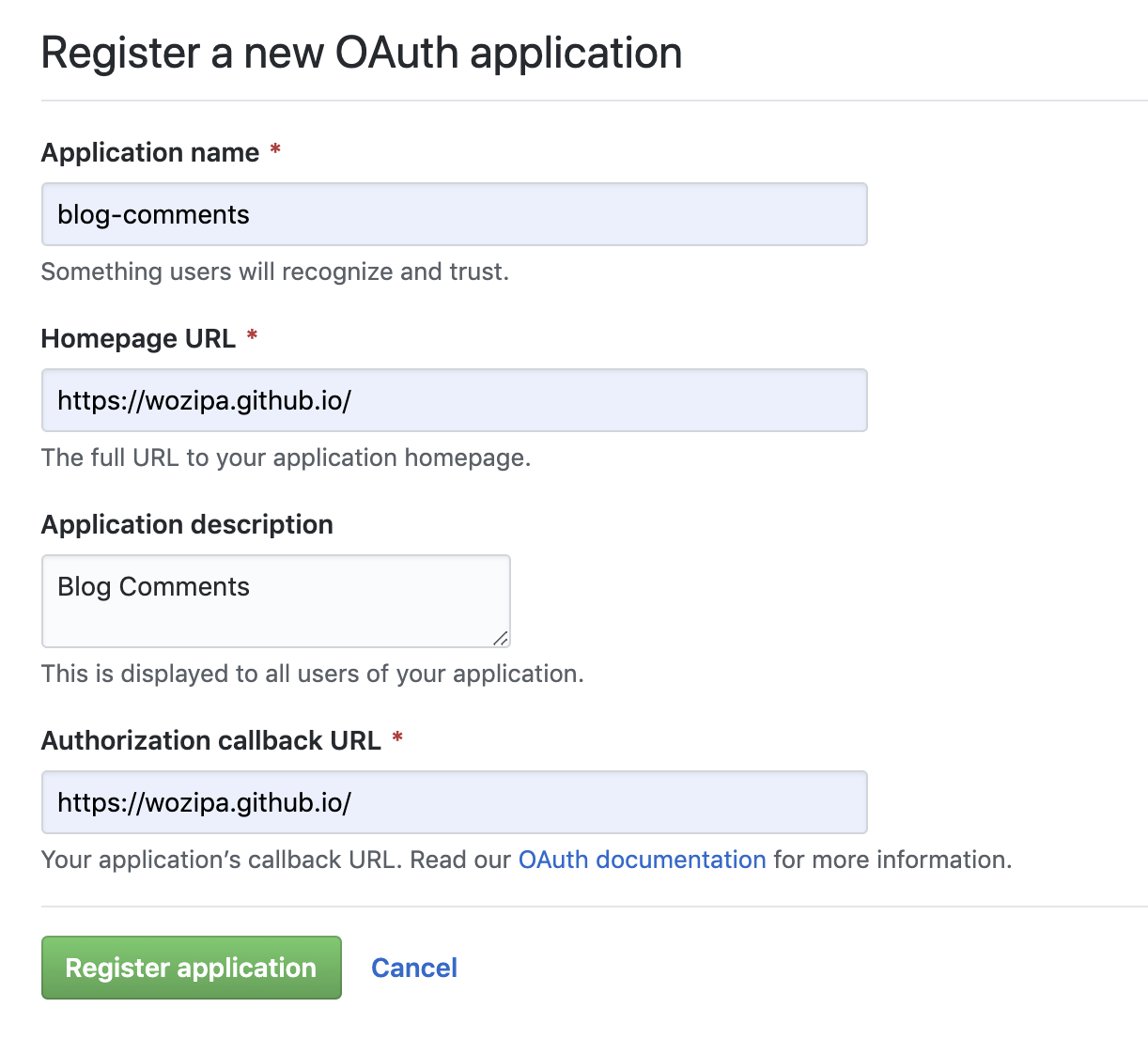Select the Authorization callback URL field
Image resolution: width=1148 pixels, height=1039 pixels.
[454, 802]
